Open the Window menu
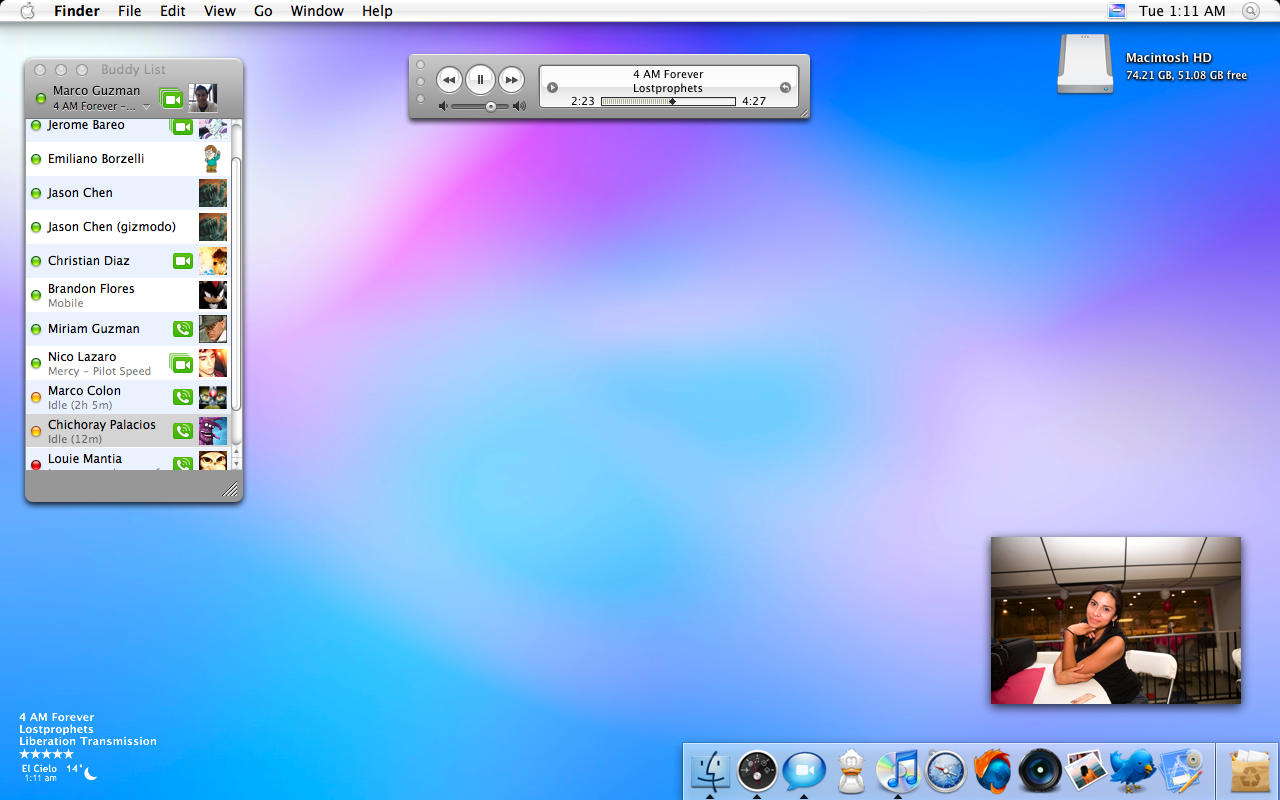 [317, 11]
